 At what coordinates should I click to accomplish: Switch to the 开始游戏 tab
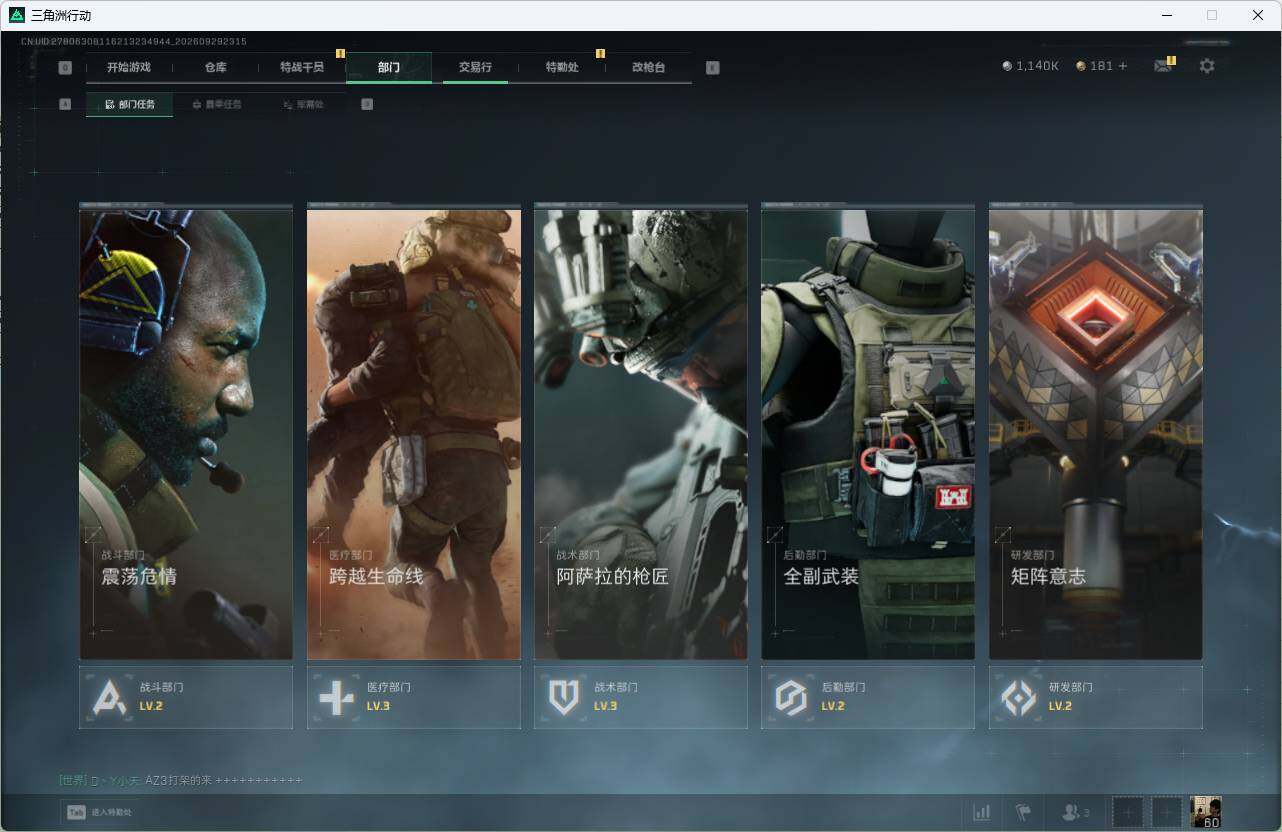coord(129,67)
